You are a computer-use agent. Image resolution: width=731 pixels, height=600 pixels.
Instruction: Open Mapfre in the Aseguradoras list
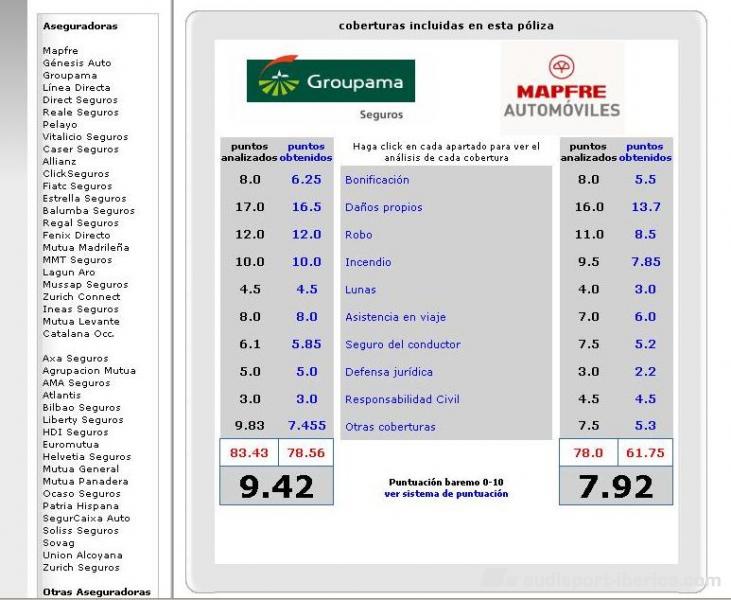tap(60, 50)
